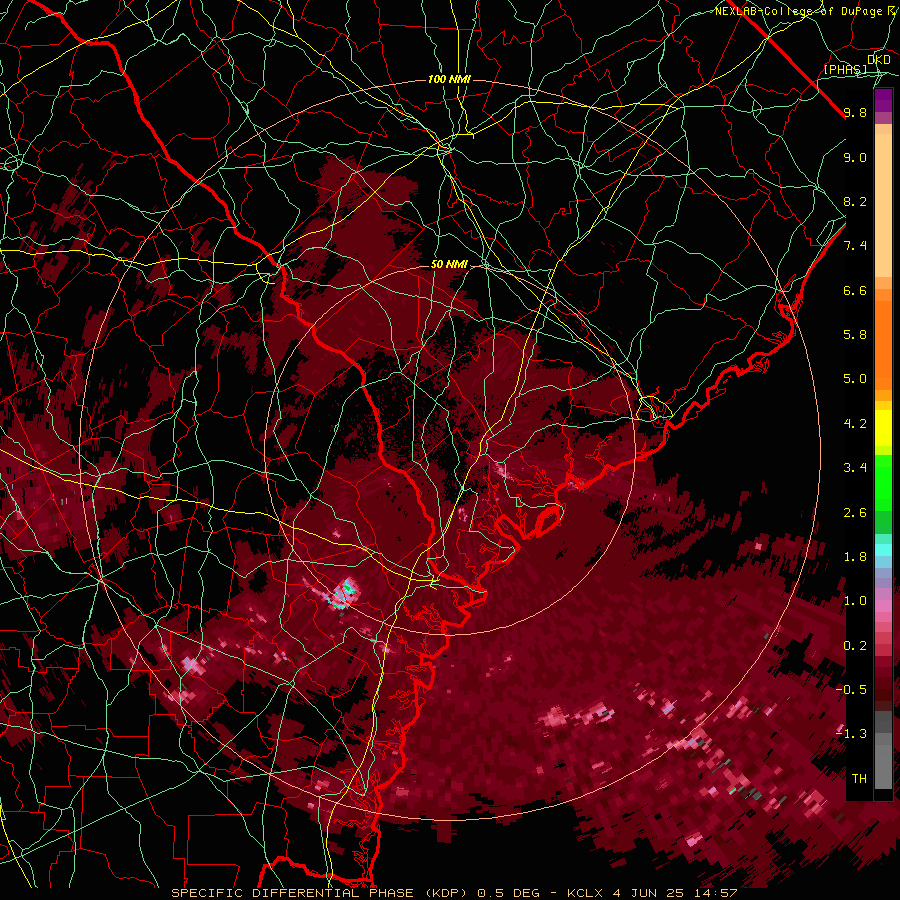This screenshot has width=900, height=900.
Task: Click the -0.5 value on the color scale
Action: click(851, 690)
